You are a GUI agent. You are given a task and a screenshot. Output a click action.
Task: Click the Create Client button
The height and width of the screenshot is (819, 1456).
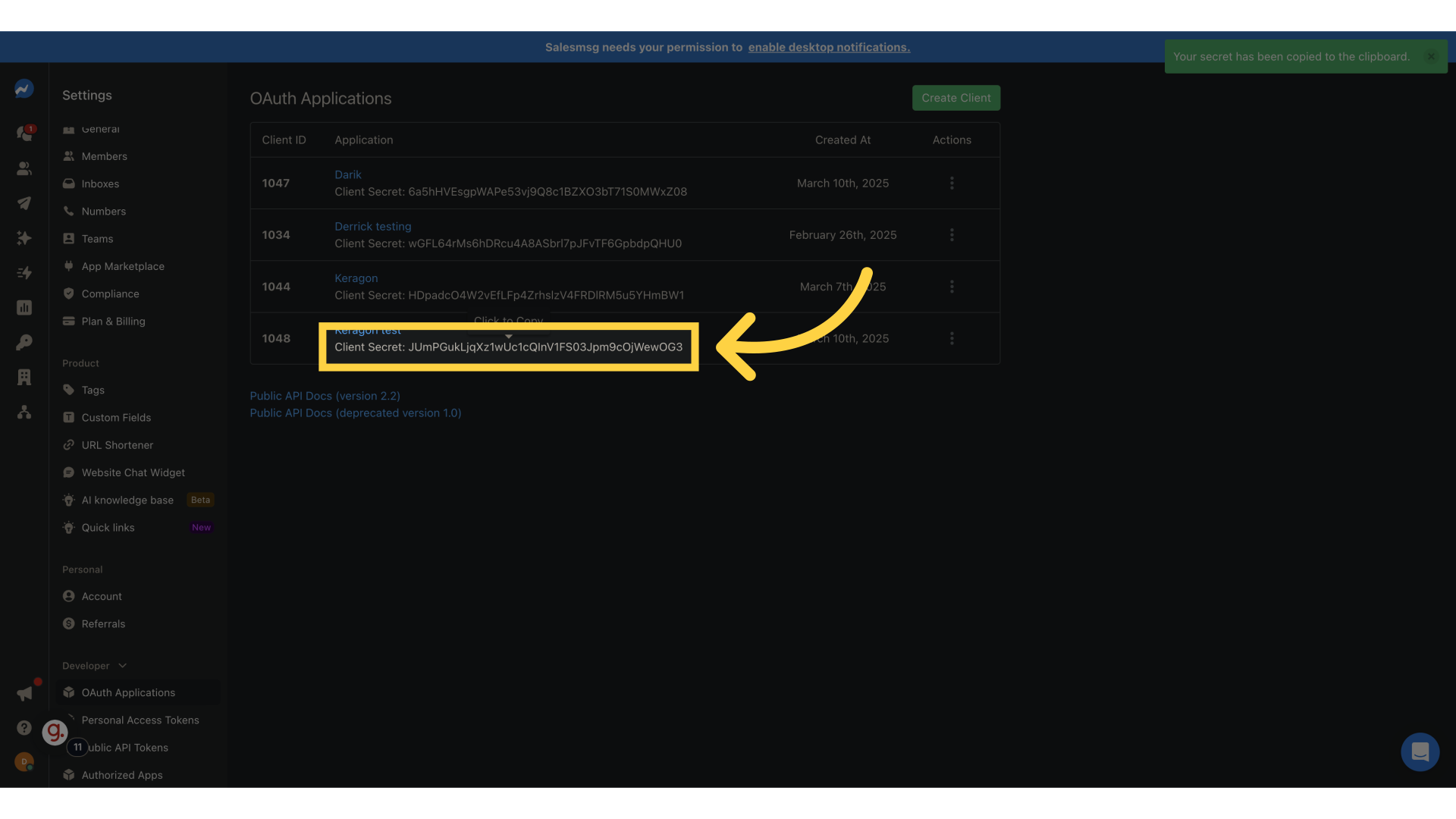(955, 98)
